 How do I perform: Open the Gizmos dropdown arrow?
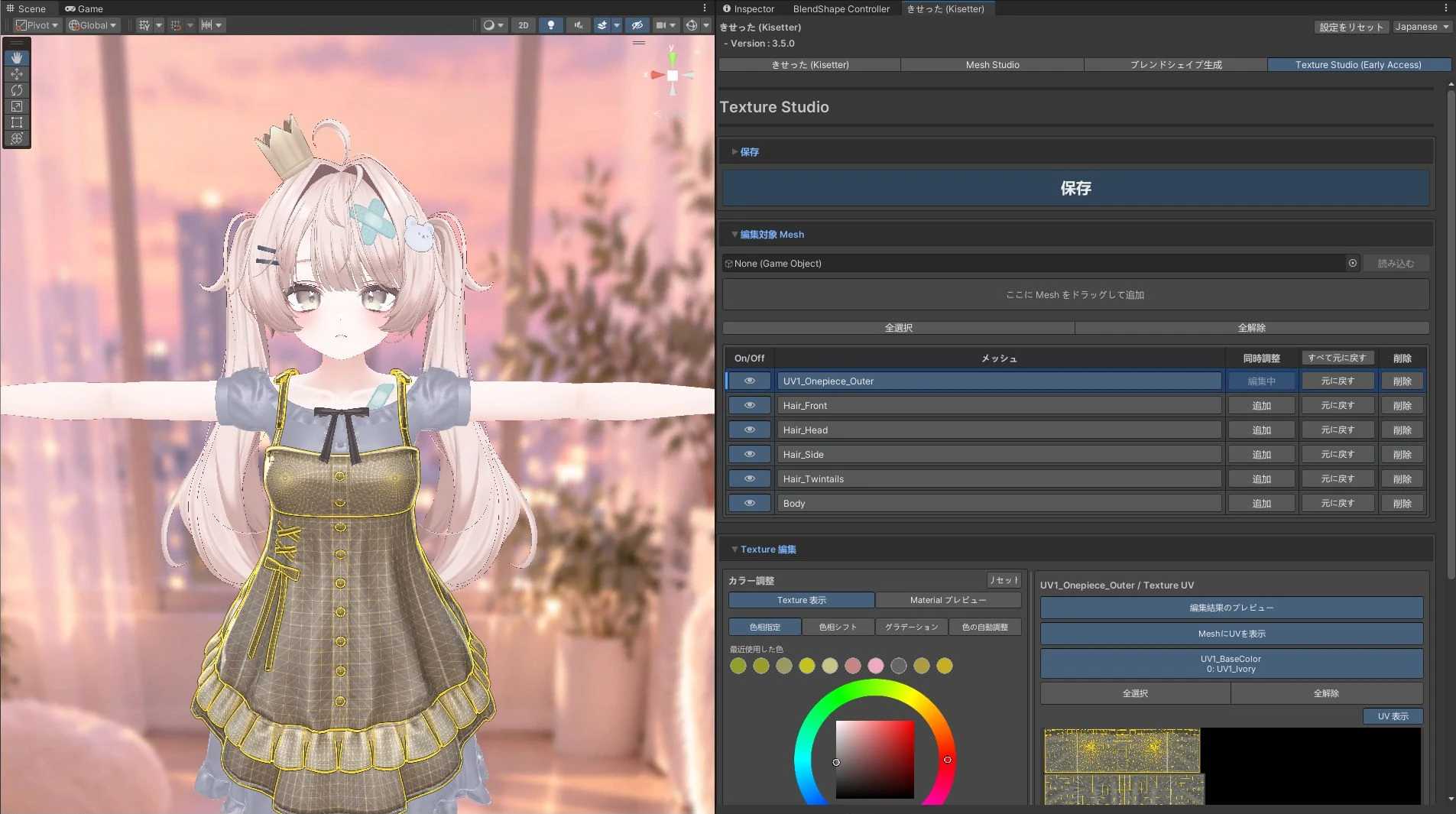(706, 25)
